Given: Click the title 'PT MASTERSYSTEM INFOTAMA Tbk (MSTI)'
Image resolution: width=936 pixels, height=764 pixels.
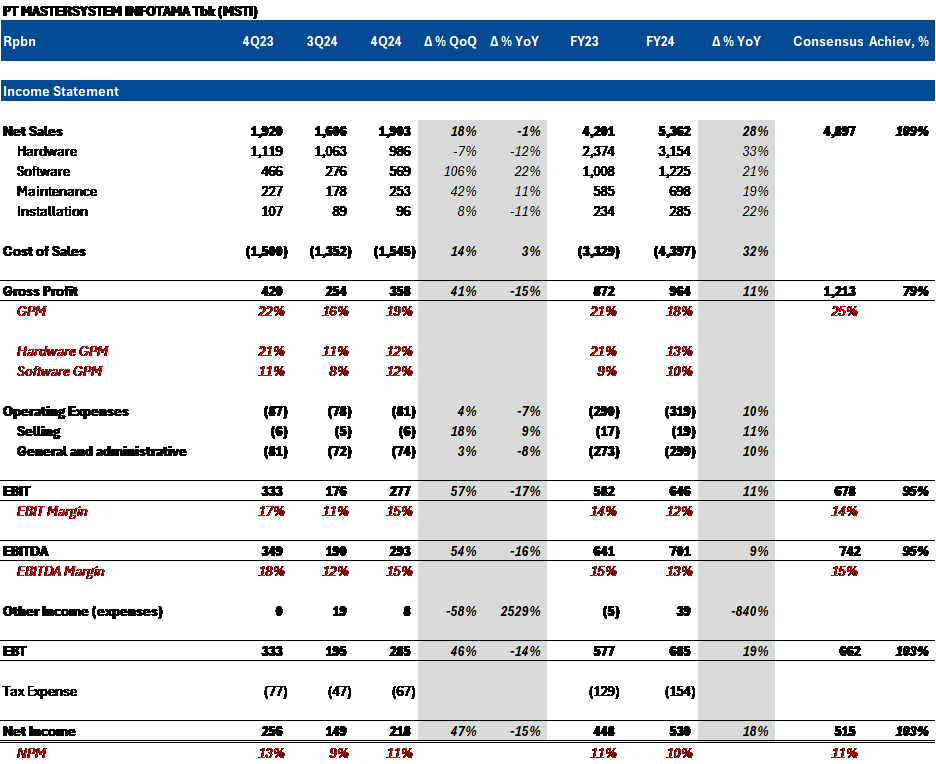Looking at the screenshot, I should click(x=130, y=11).
